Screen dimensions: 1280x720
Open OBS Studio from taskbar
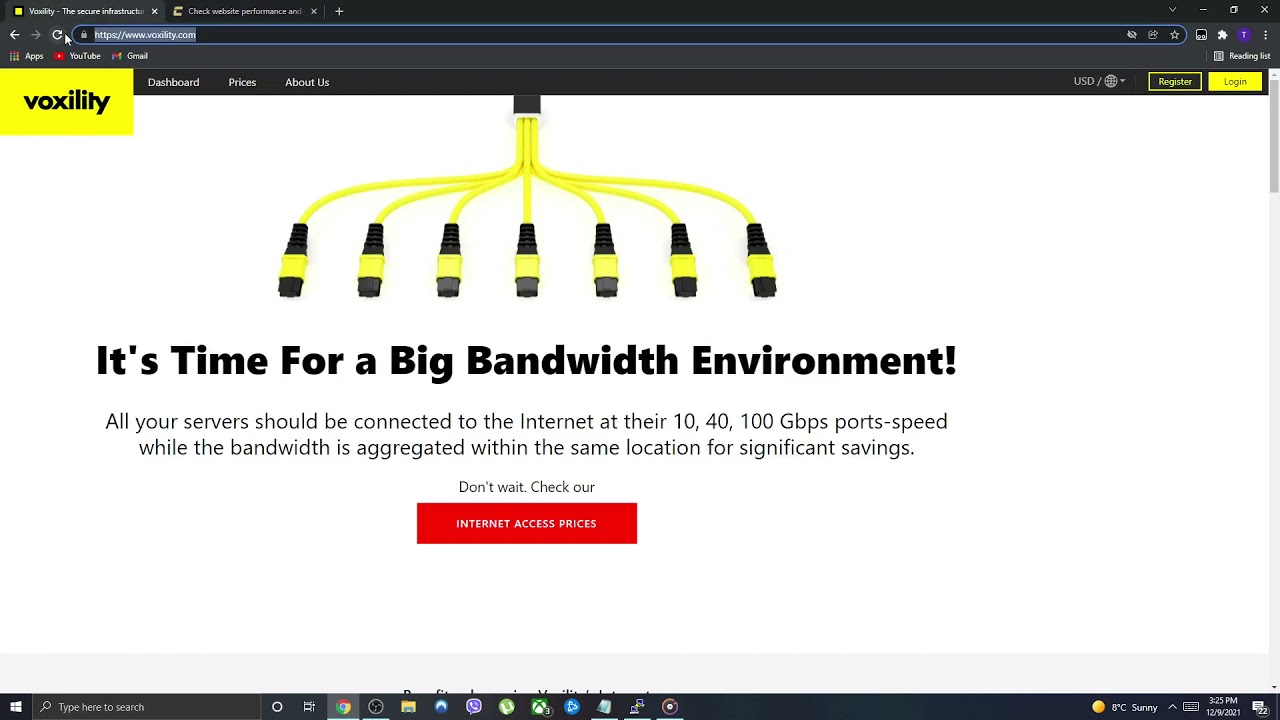coord(376,707)
